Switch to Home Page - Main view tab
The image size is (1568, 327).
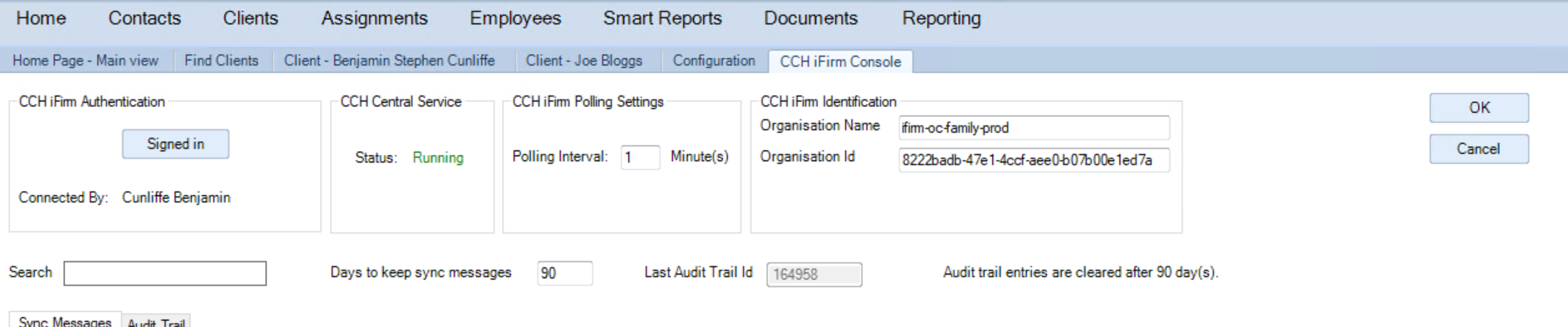[x=86, y=61]
